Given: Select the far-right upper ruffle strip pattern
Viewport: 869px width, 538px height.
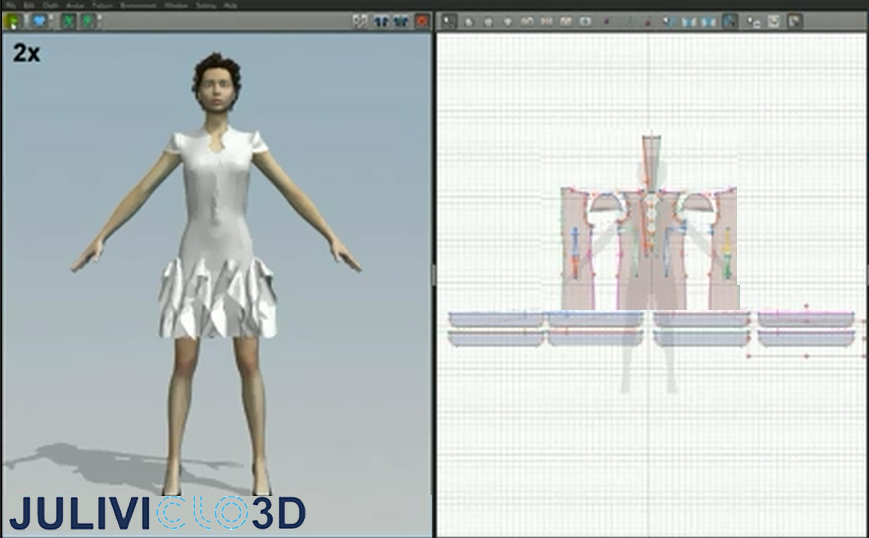Looking at the screenshot, I should click(806, 319).
